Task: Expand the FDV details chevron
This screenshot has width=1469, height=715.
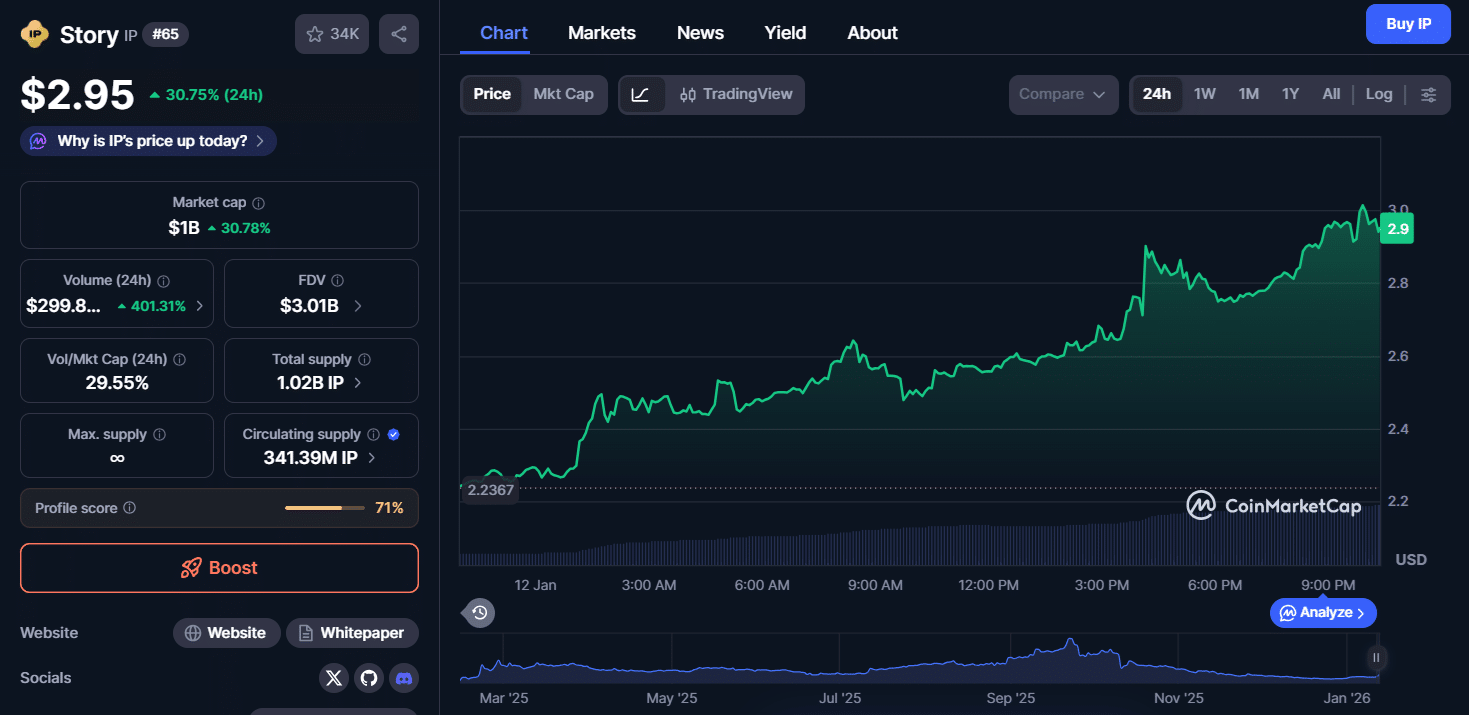Action: pos(358,306)
